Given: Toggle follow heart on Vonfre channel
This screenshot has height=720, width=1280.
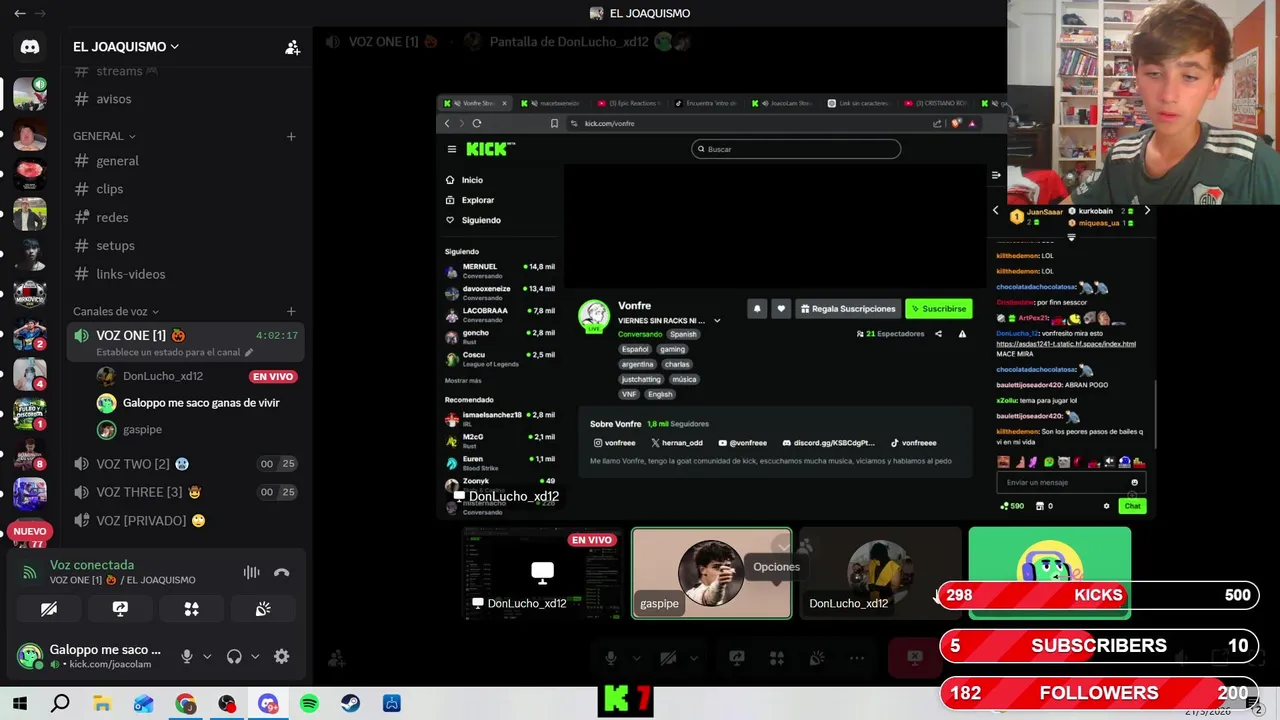Looking at the screenshot, I should tap(781, 309).
